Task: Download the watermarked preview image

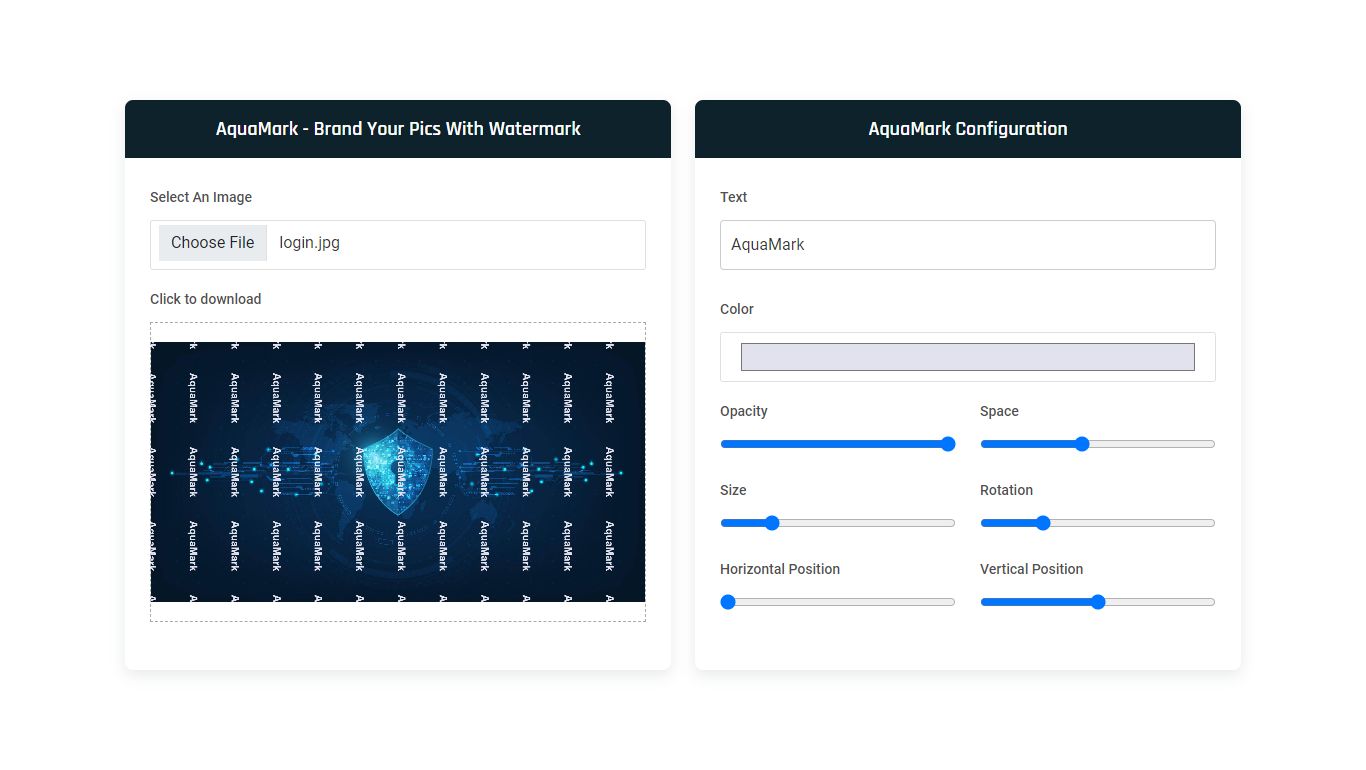Action: [x=398, y=472]
